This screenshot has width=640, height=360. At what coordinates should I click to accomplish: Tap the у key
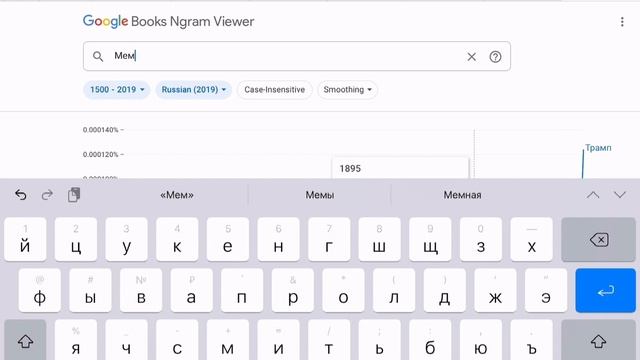pyautogui.click(x=127, y=240)
